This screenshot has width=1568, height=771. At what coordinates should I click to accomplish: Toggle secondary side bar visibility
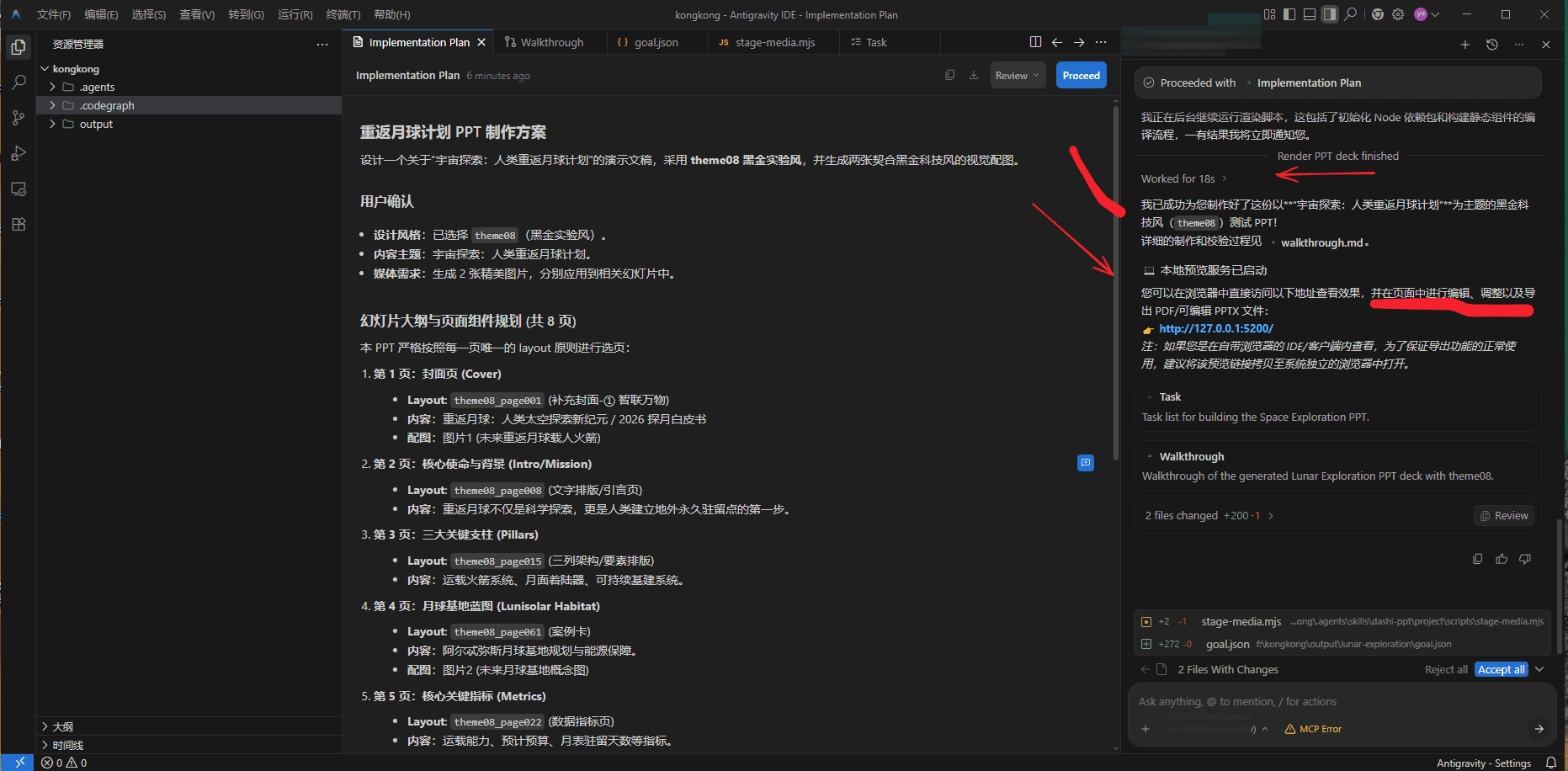point(1330,14)
